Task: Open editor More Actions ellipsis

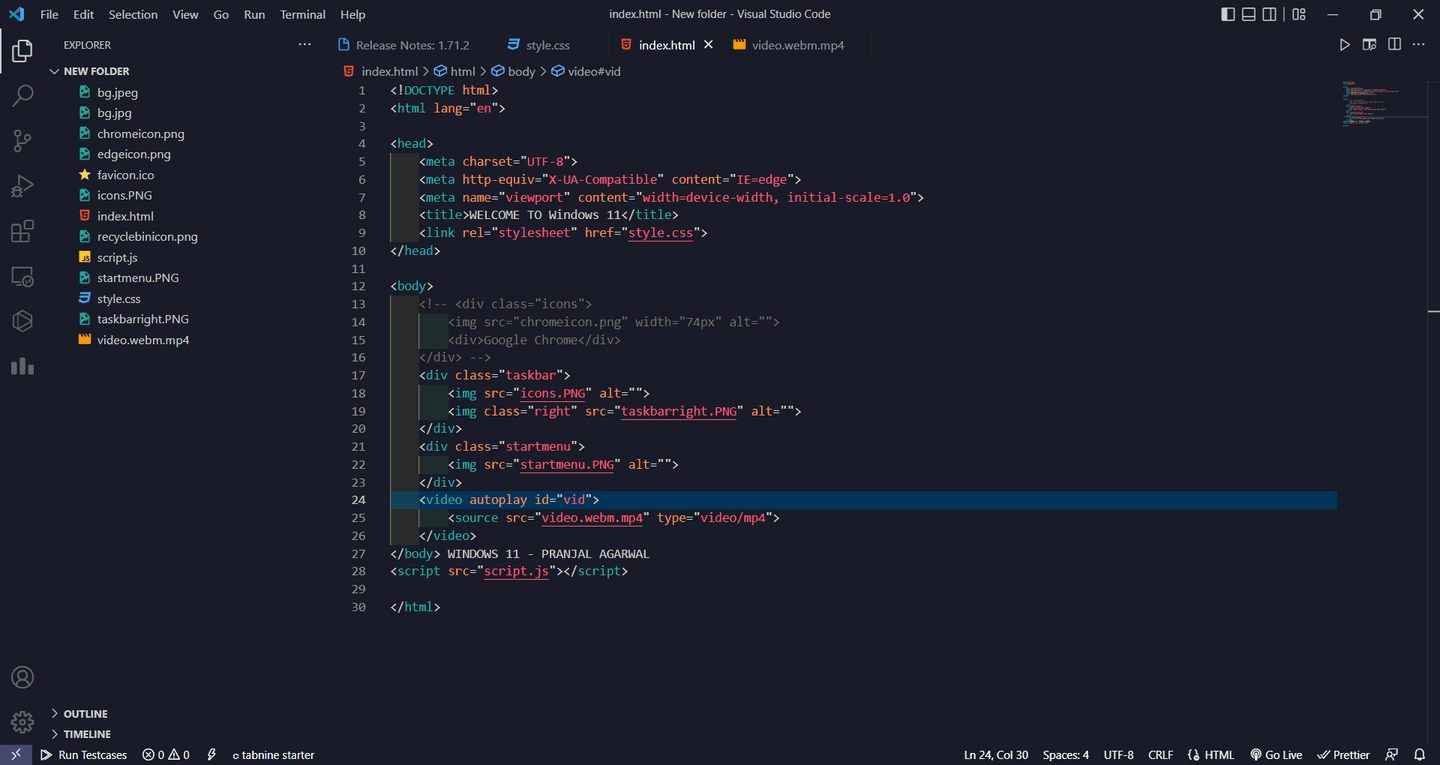Action: [1419, 45]
